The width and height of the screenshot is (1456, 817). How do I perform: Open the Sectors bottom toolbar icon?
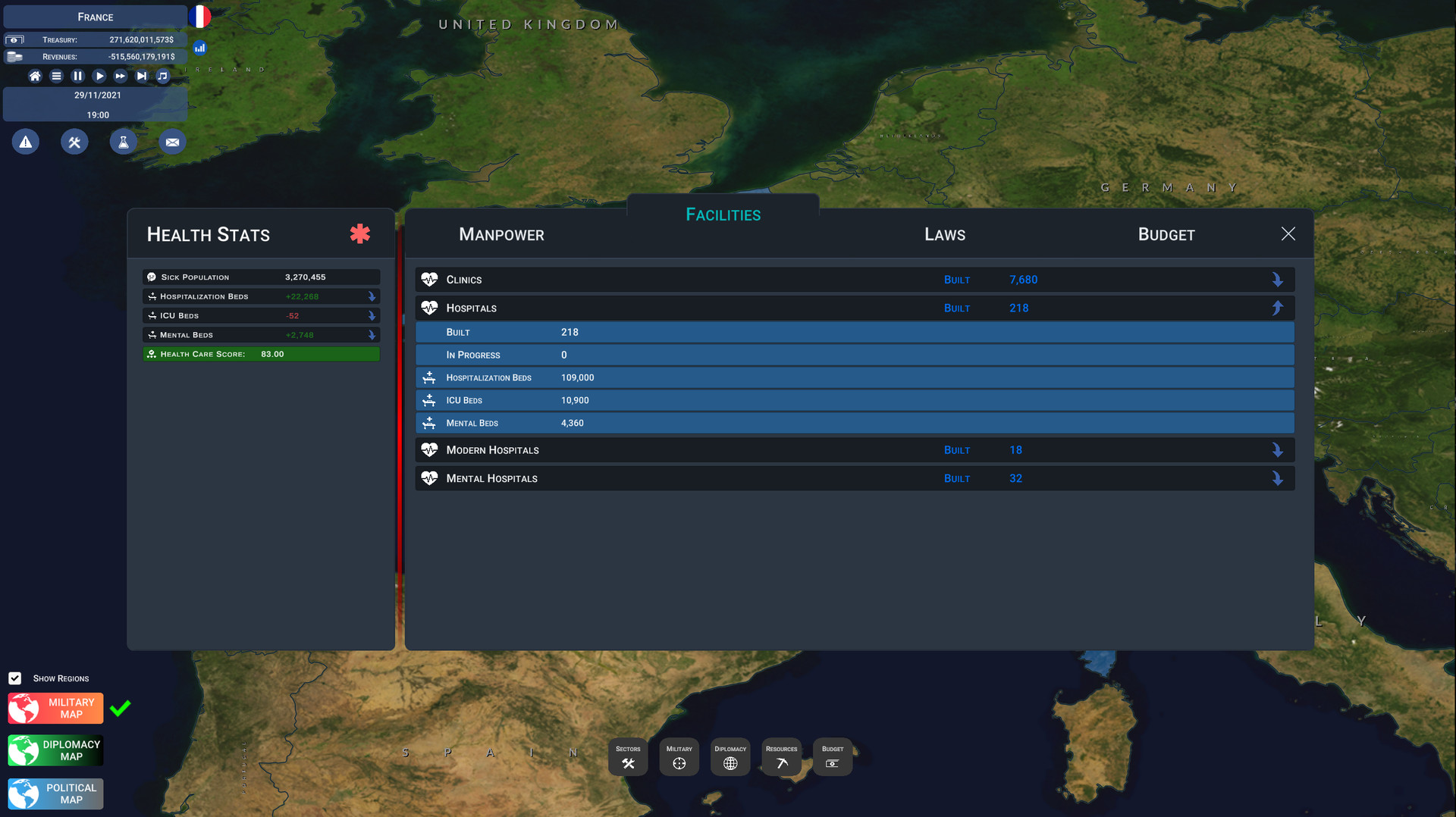coord(628,756)
